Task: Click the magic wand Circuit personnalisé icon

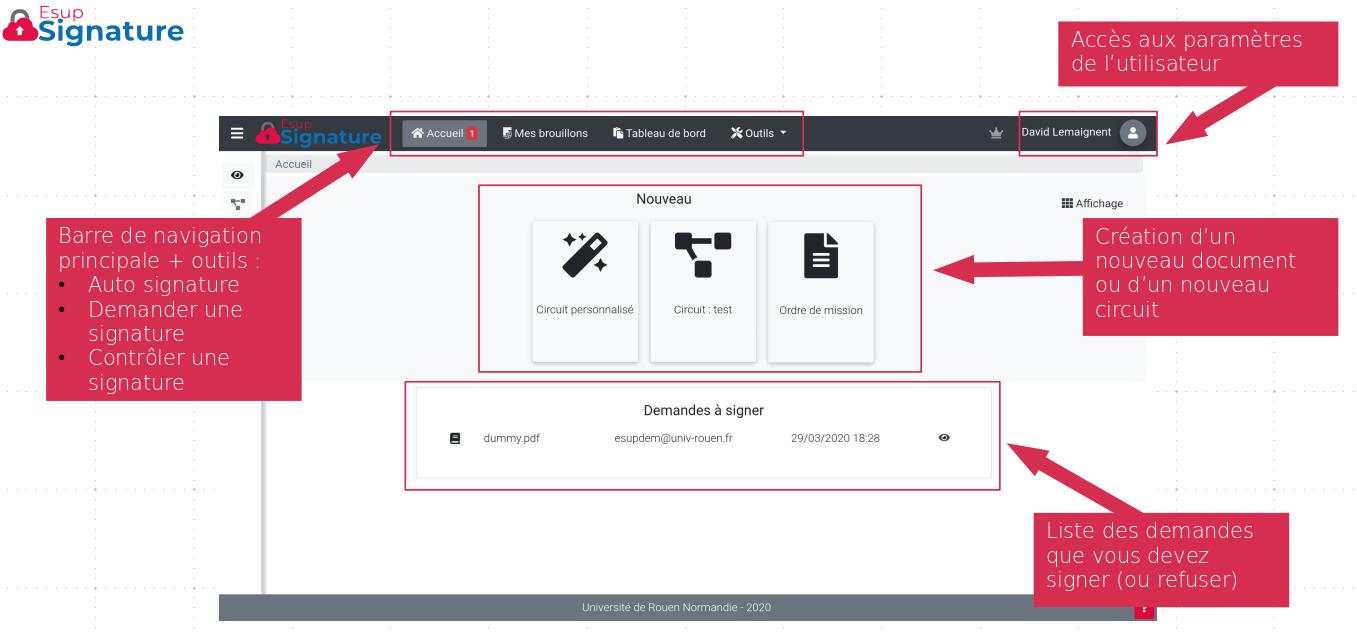Action: [585, 255]
